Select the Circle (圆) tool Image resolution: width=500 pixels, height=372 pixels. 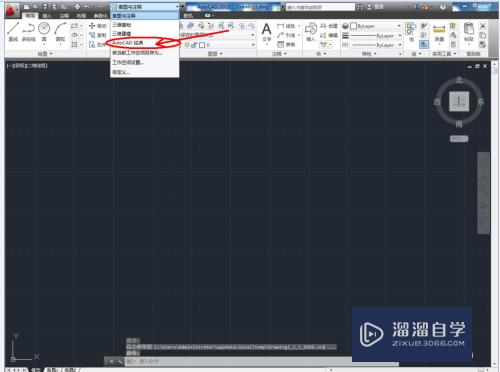coord(44,32)
